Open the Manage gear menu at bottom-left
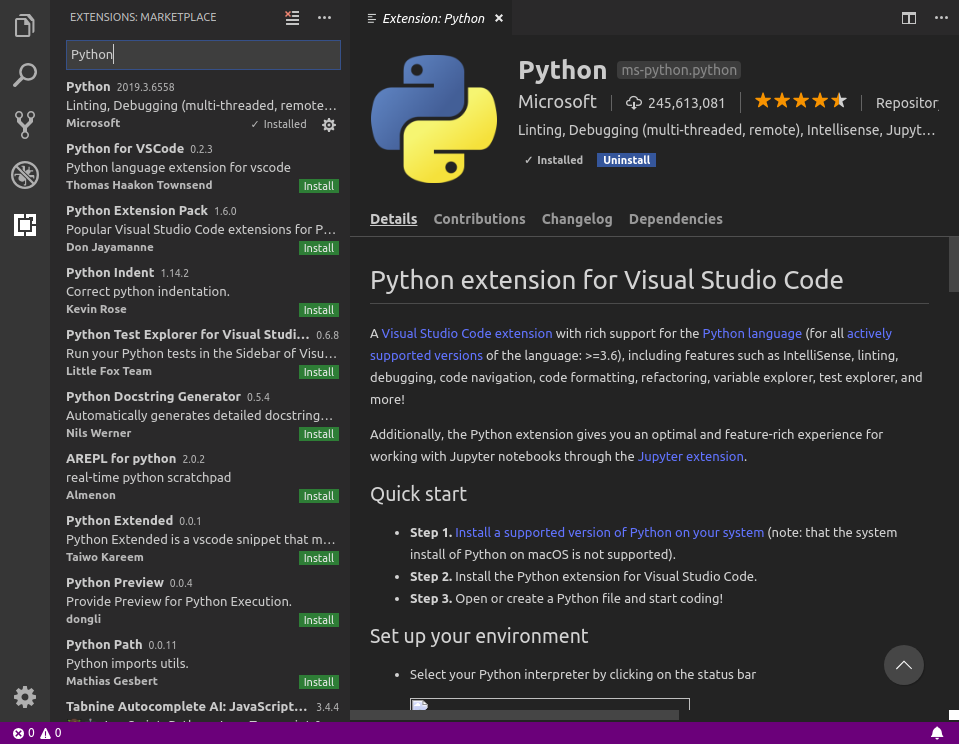 tap(25, 697)
